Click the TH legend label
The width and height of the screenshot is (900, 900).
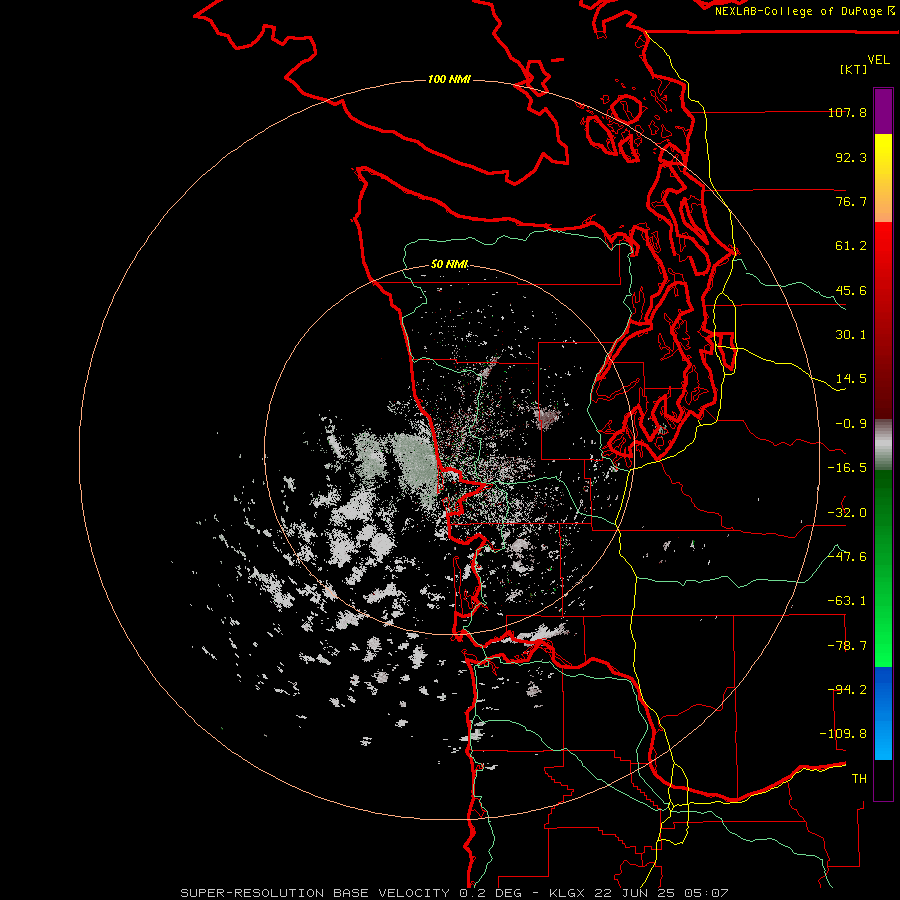(x=859, y=778)
